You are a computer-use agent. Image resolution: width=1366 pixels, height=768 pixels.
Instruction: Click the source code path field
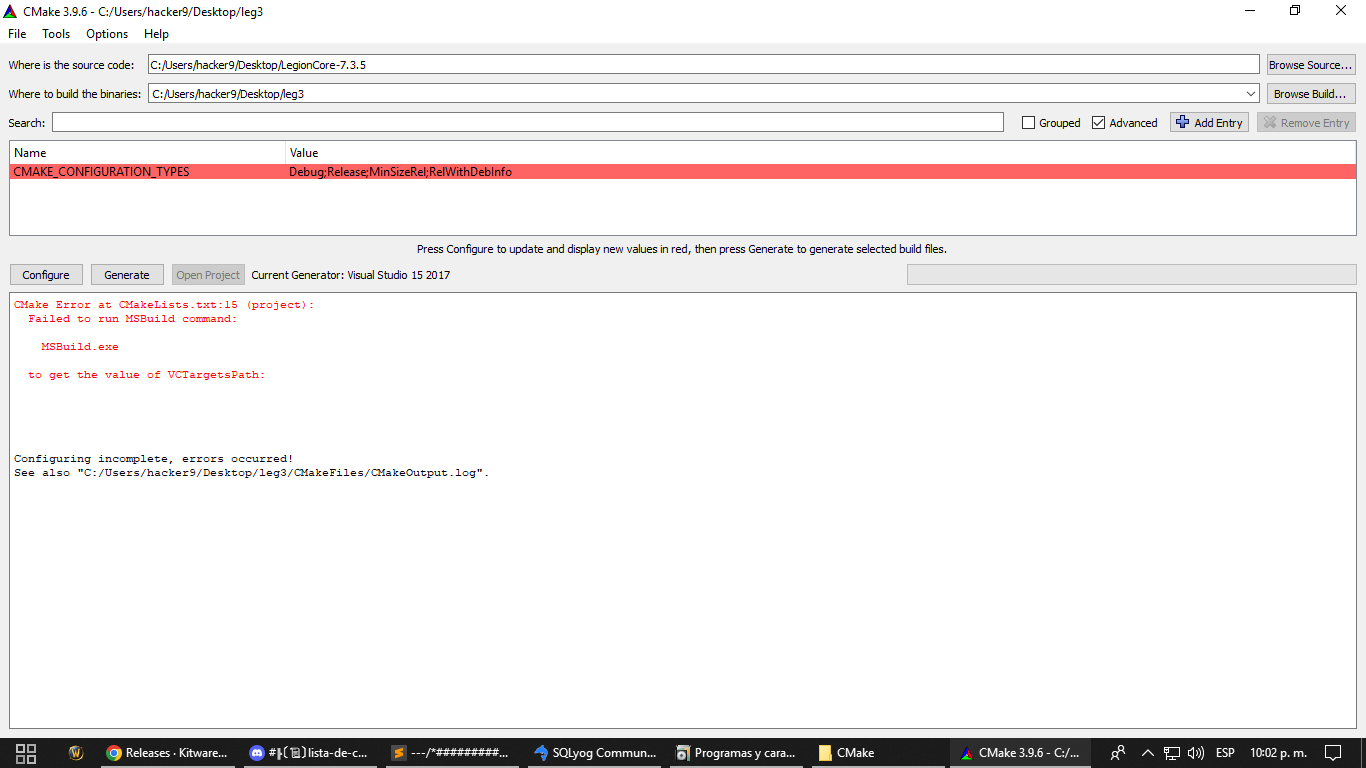click(x=703, y=64)
